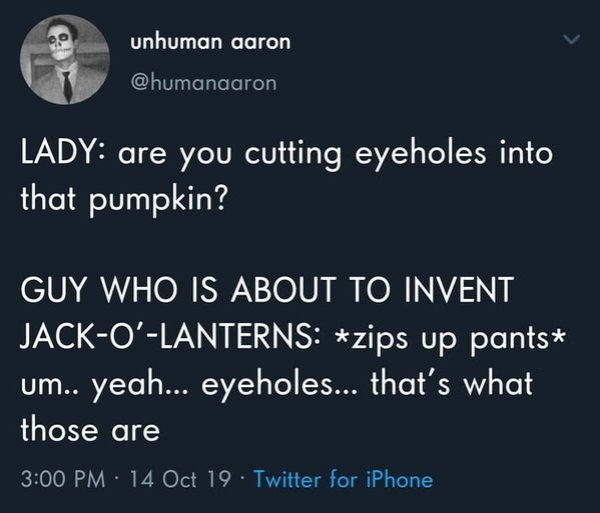
Task: Click the 'that pumpkin?' text line
Action: coord(123,200)
